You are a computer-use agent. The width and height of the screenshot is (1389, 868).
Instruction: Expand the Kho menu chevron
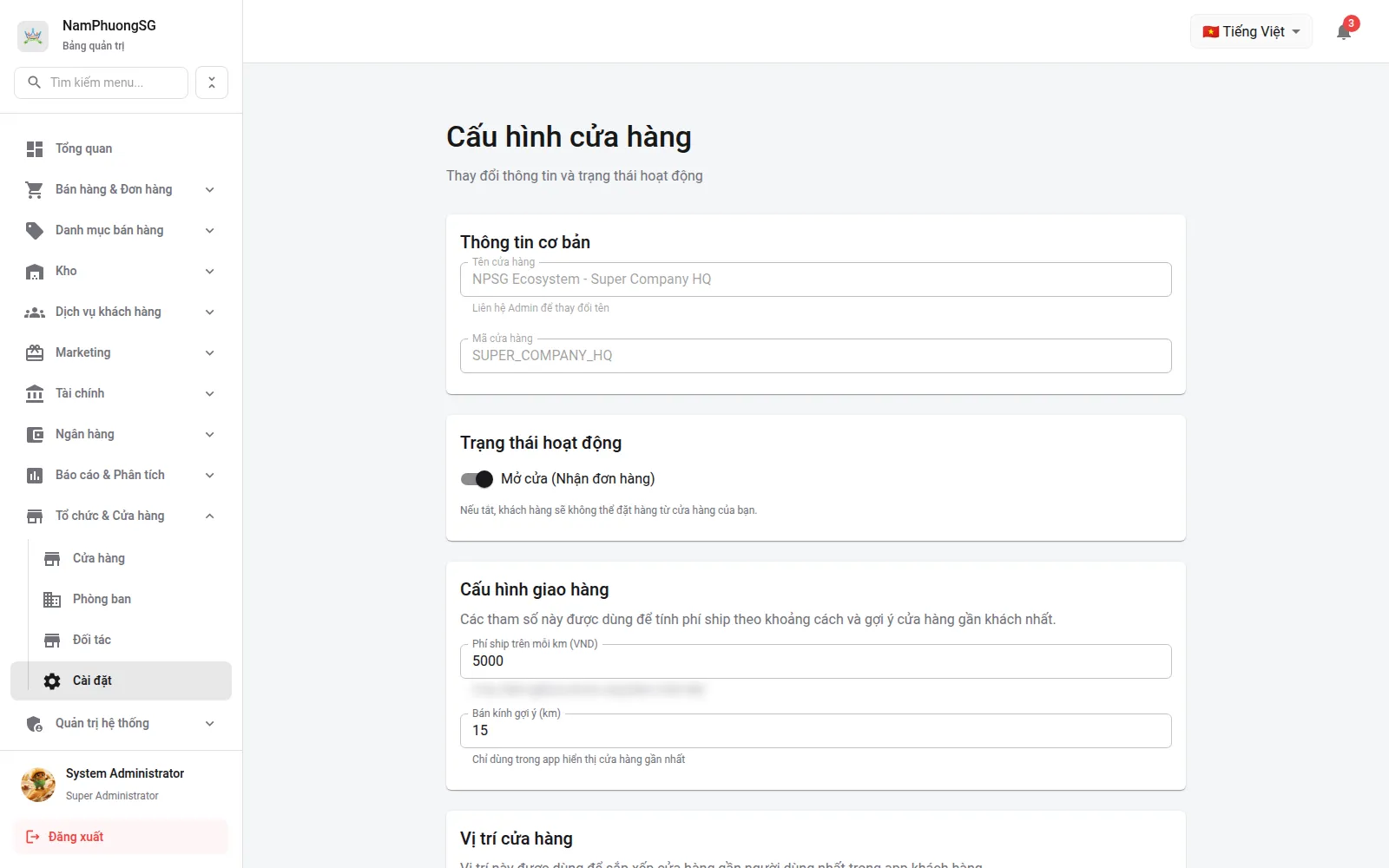[x=209, y=272]
